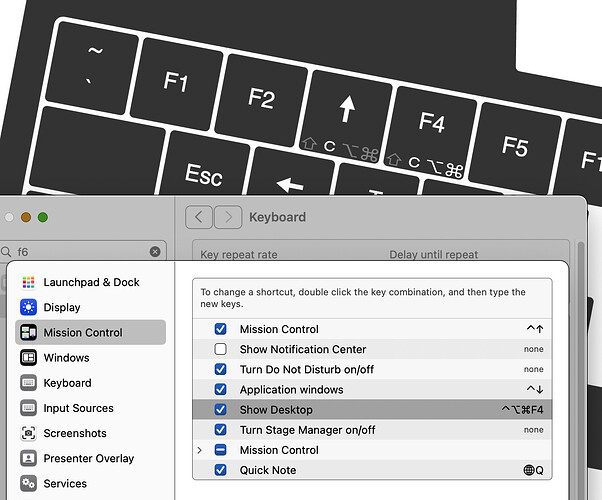Click Turn Stage Manager 'none' value
The width and height of the screenshot is (602, 500).
tap(534, 430)
